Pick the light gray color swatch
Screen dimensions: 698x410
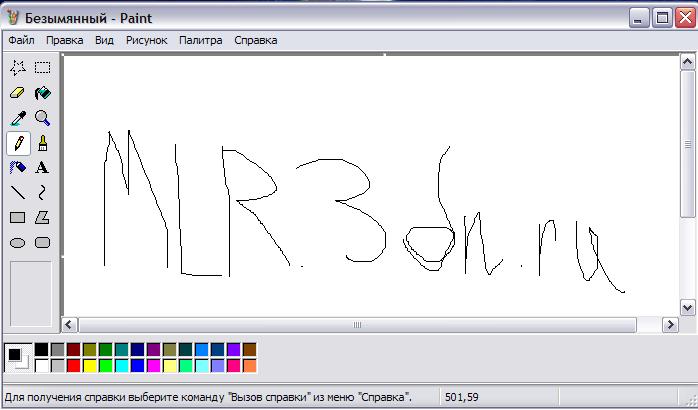[x=57, y=365]
